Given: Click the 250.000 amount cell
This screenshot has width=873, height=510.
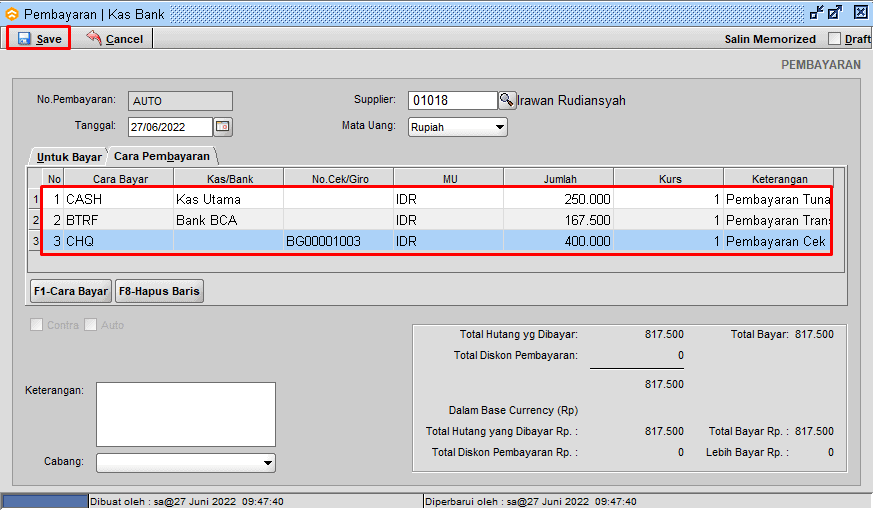Looking at the screenshot, I should [559, 199].
